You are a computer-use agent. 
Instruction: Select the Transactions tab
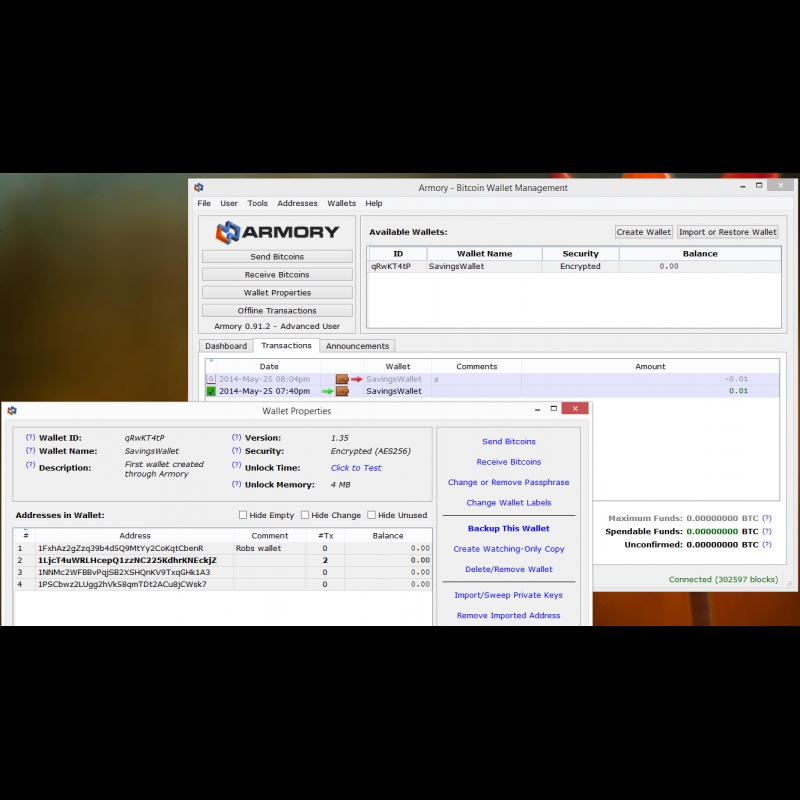pyautogui.click(x=286, y=345)
